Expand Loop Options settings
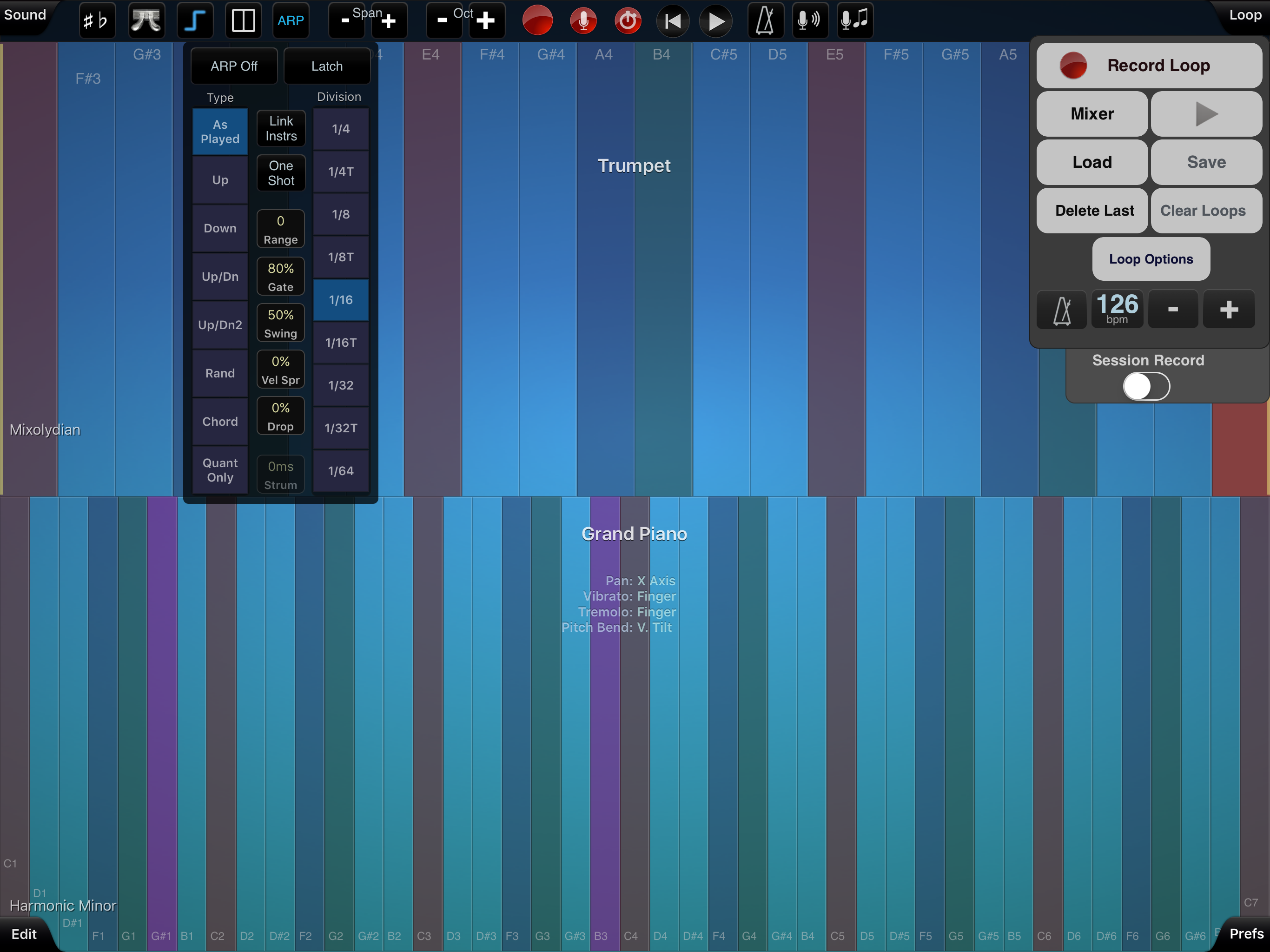This screenshot has height=952, width=1270. (x=1151, y=259)
